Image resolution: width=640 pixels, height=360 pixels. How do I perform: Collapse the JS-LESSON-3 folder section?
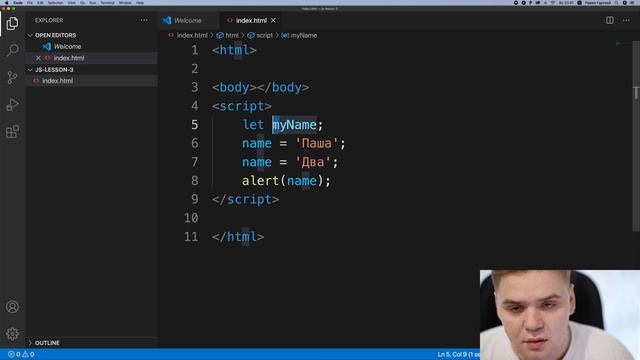[30, 70]
